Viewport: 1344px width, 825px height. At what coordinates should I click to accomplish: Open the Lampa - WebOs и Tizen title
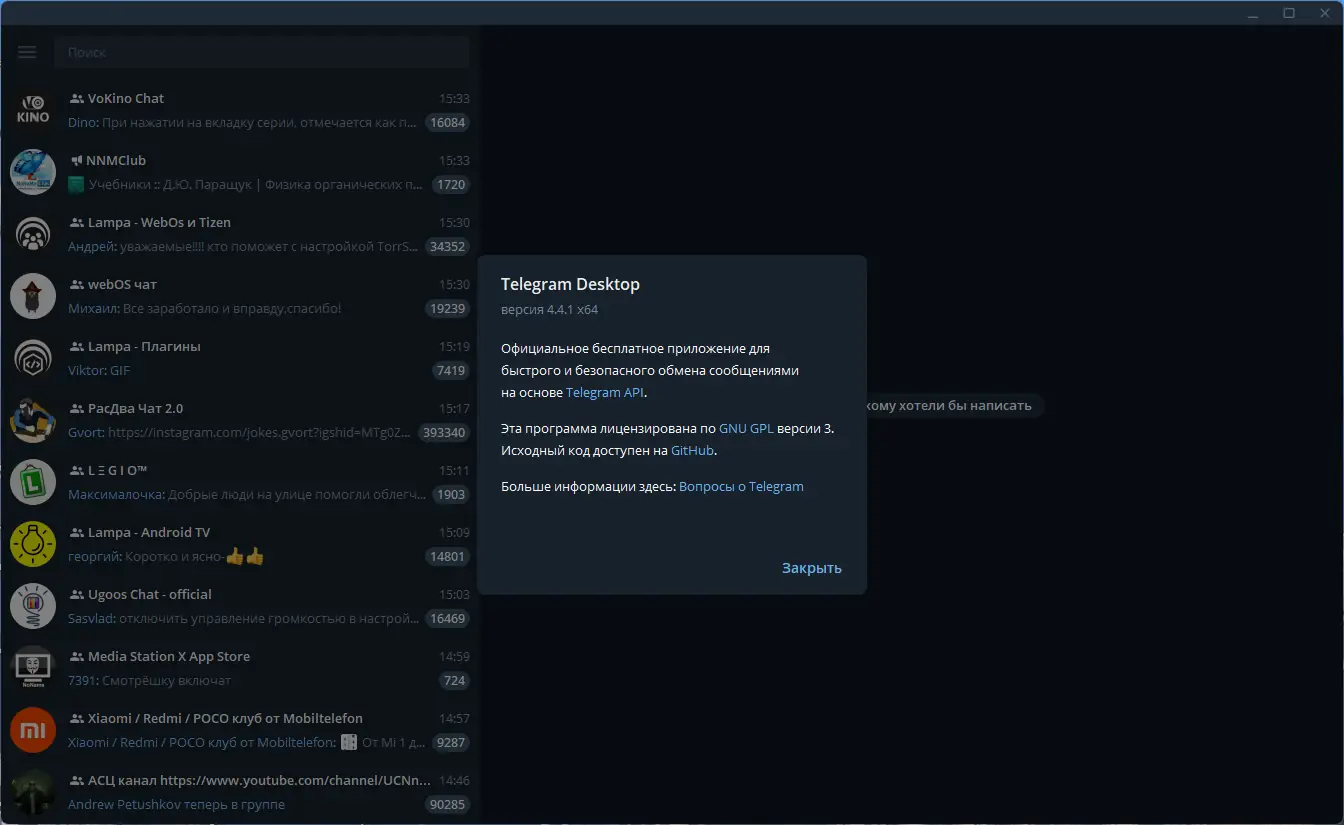[159, 223]
